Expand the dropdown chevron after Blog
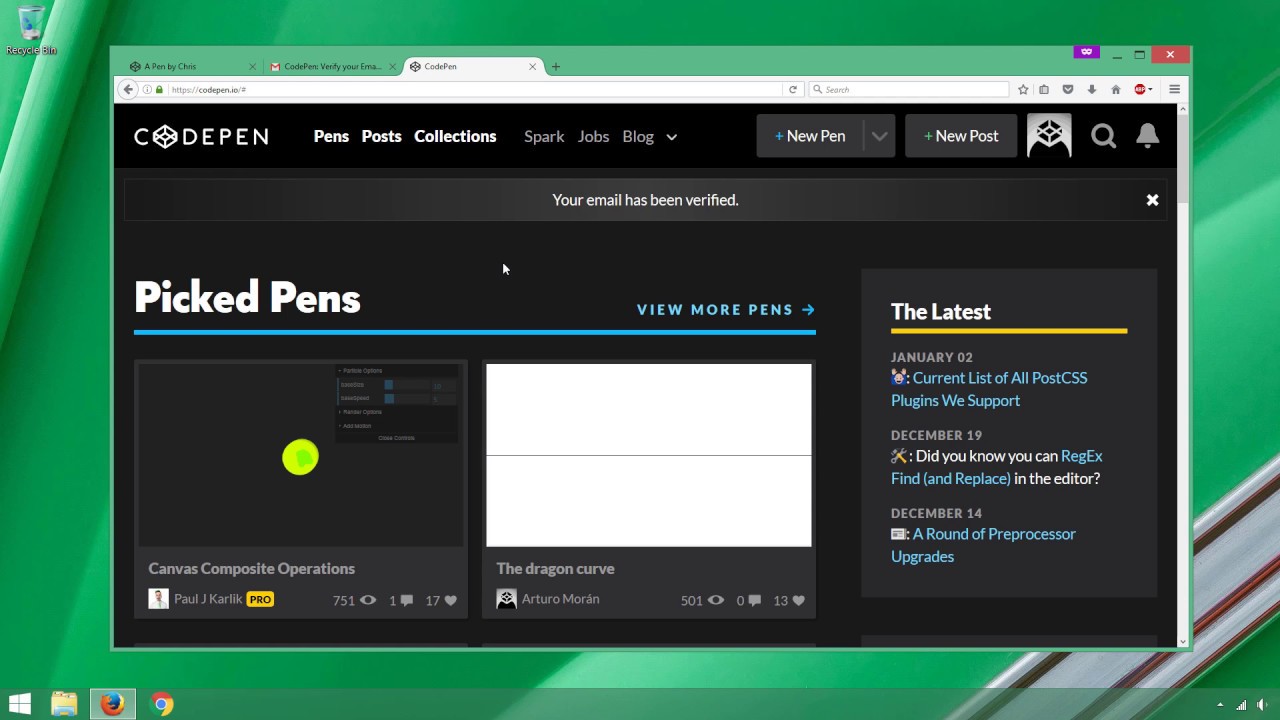The height and width of the screenshot is (720, 1280). coord(672,137)
